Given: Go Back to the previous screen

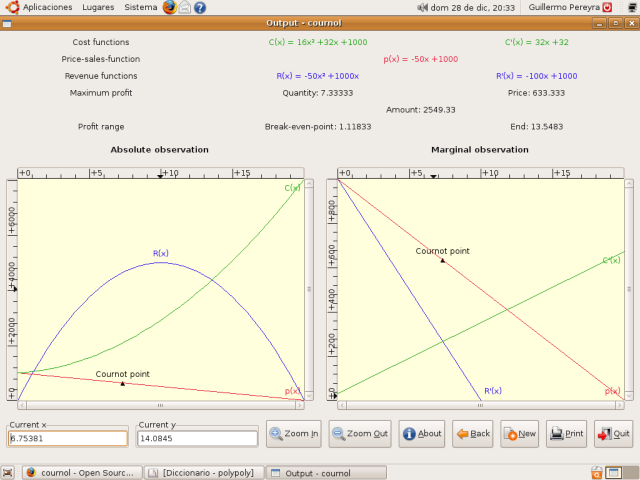Looking at the screenshot, I should pos(473,434).
